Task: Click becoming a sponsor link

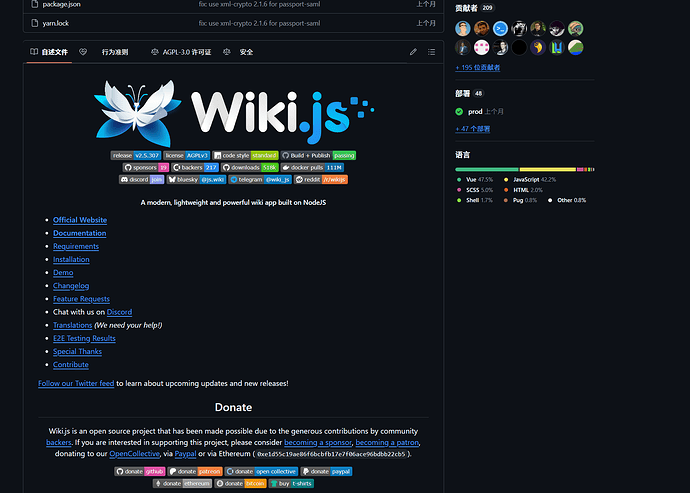Action: (318, 442)
